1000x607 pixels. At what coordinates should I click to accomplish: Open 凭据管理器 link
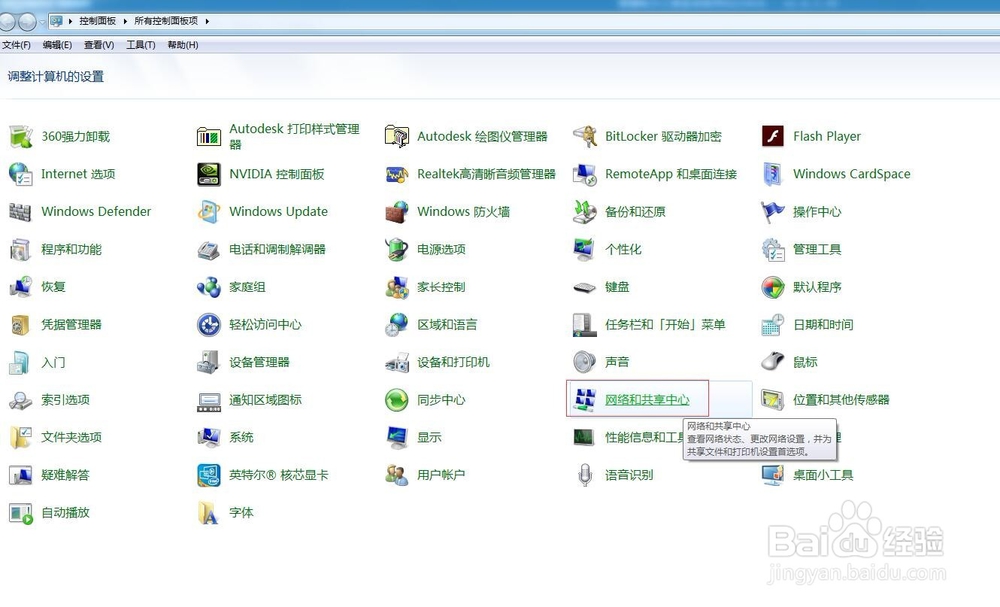[x=71, y=325]
